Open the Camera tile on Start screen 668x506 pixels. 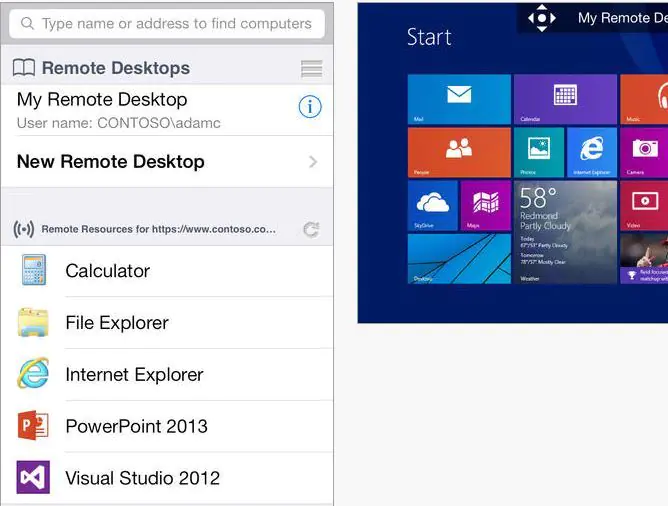pos(644,152)
